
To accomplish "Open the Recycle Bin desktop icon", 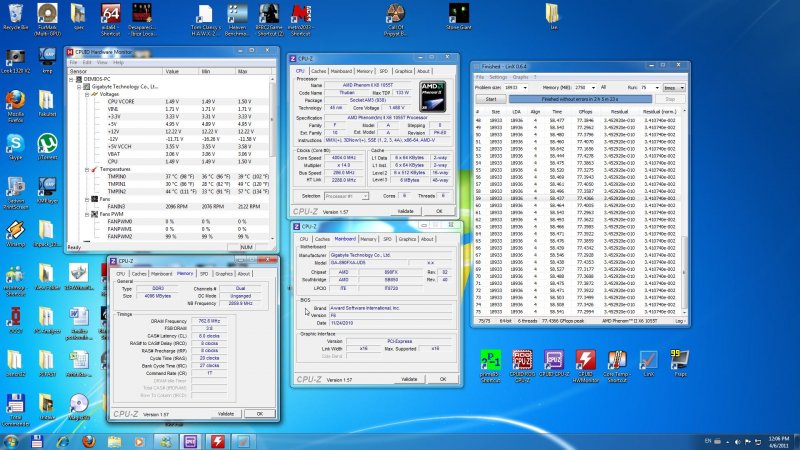I will (x=15, y=13).
